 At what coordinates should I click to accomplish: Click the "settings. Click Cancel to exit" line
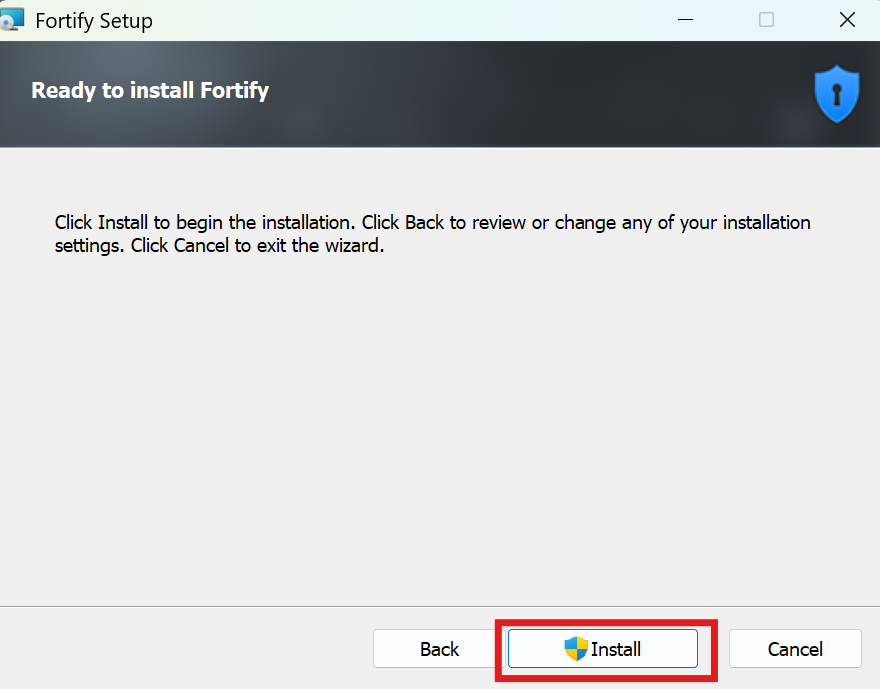coord(219,245)
